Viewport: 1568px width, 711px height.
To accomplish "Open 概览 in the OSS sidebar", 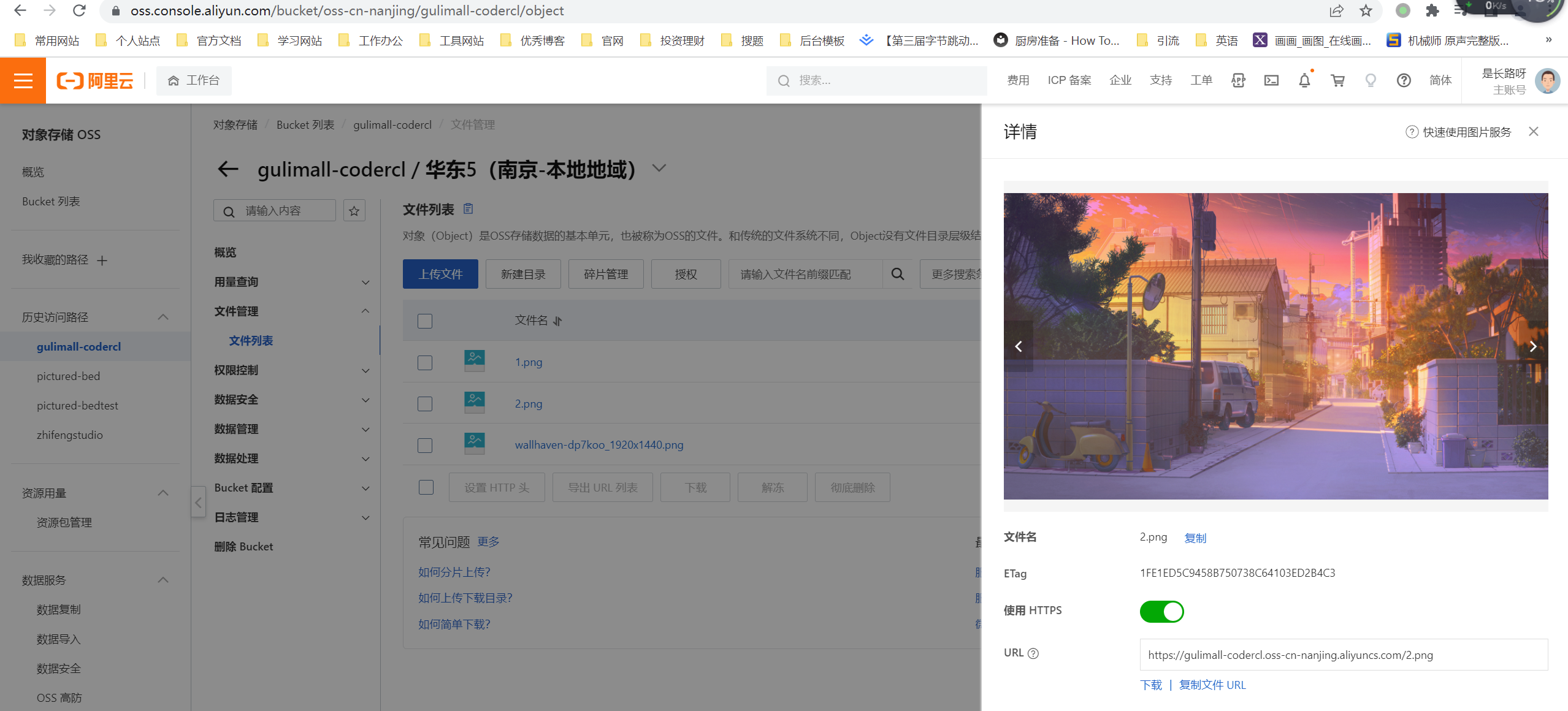I will tap(33, 172).
